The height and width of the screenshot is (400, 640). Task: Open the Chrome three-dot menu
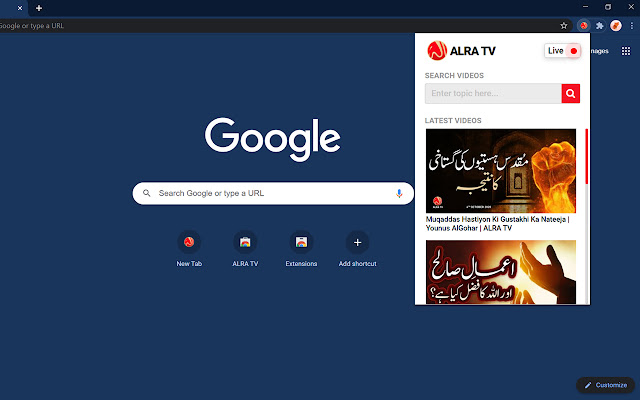[x=631, y=26]
